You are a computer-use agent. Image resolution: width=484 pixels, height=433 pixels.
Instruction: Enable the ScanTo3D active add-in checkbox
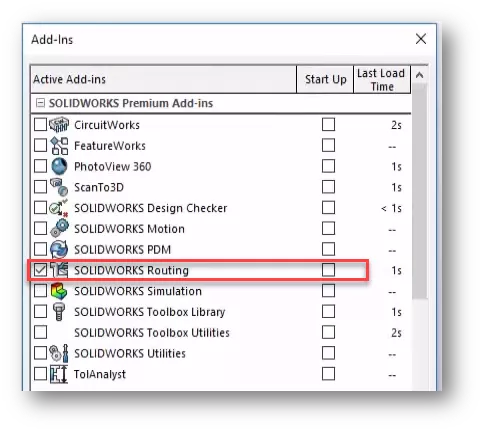(40, 187)
